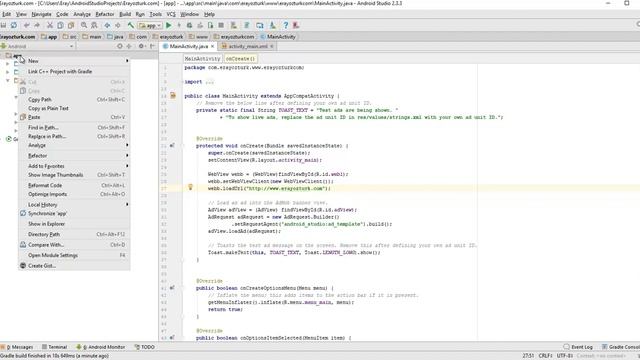The image size is (640, 360).
Task: Select Link C++ Project with Gradle
Action: [x=74, y=71]
